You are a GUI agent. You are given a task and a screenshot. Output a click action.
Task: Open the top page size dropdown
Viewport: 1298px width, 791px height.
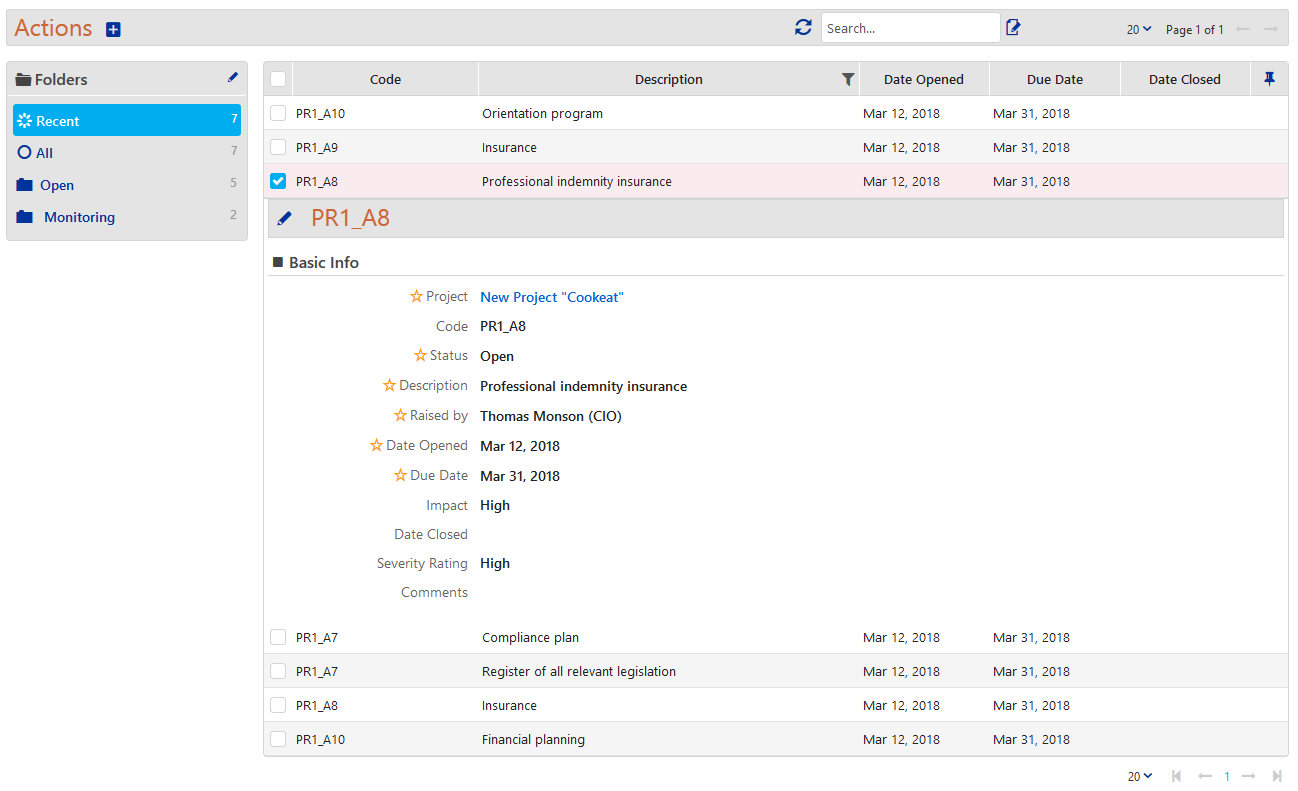coord(1139,30)
